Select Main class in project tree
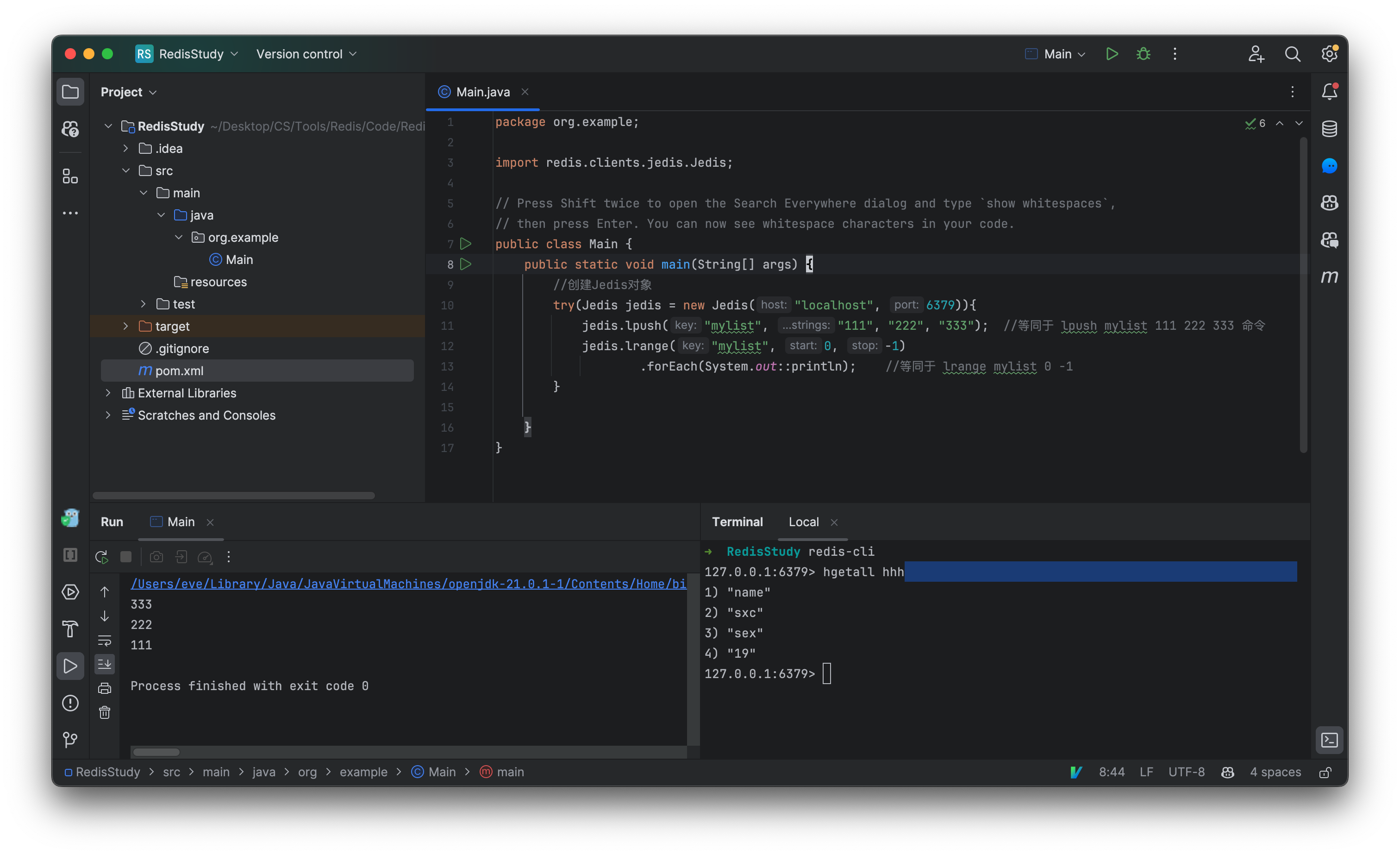1400x855 pixels. click(257, 260)
